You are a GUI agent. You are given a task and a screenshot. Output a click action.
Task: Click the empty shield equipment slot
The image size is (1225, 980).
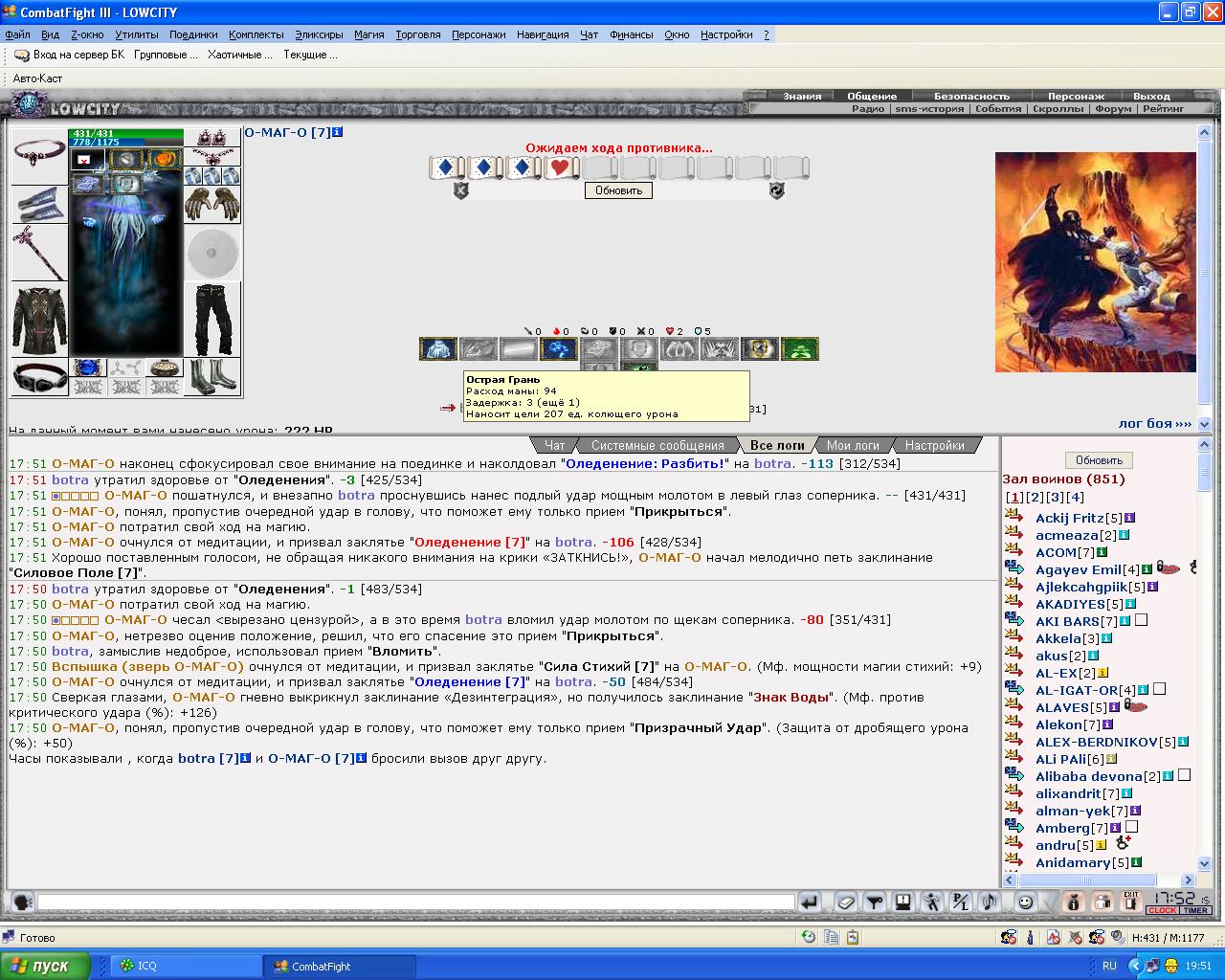(x=212, y=253)
